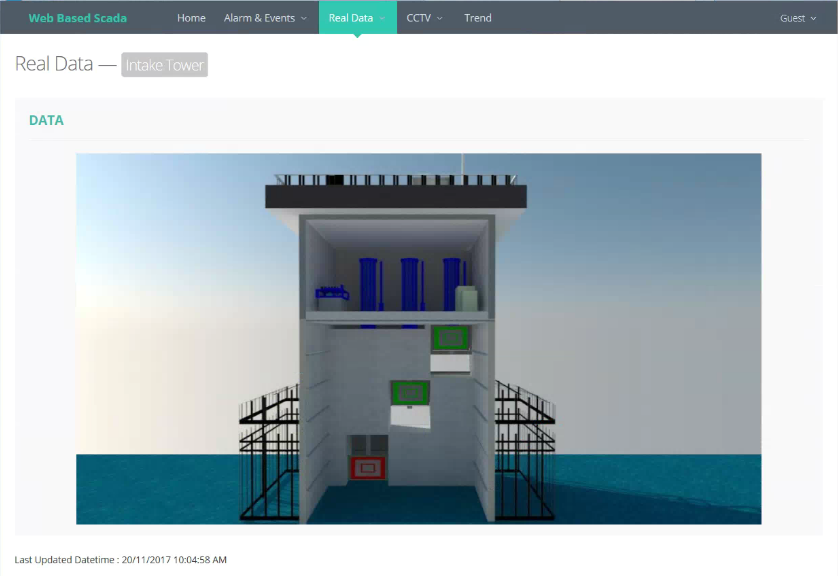Screen dimensions: 838x576
Task: Click the Intake Tower label badge
Action: pos(165,65)
